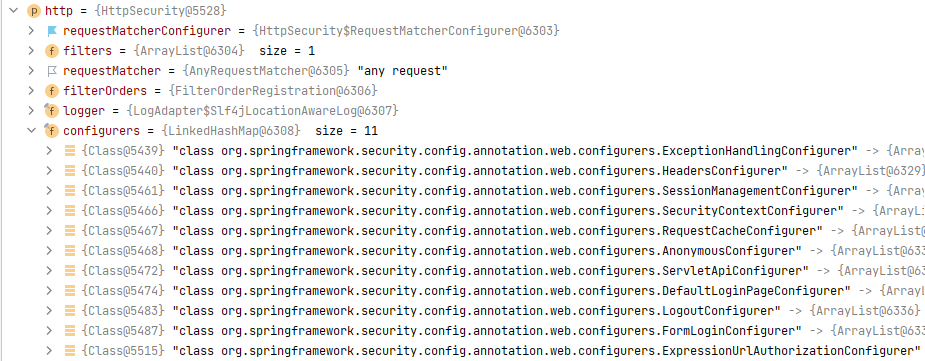925x361 pixels.
Task: Click the map entry icon for ExceptionHandlingConfigurer
Action: (x=70, y=150)
